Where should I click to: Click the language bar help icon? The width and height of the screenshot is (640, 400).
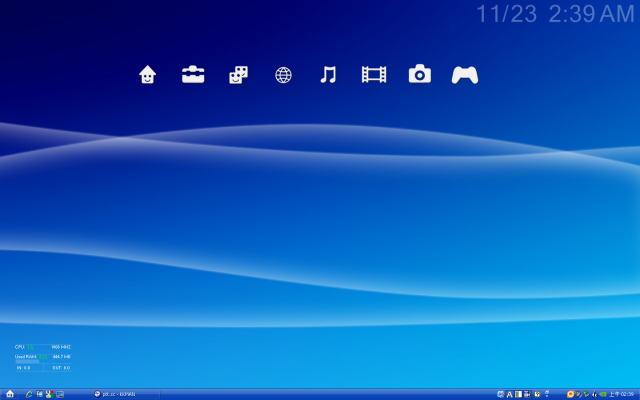point(537,394)
